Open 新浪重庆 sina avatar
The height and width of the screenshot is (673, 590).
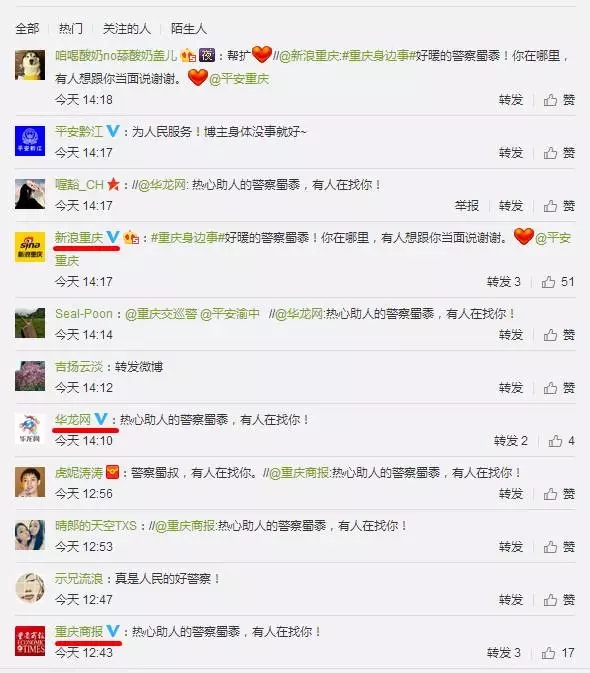click(30, 247)
